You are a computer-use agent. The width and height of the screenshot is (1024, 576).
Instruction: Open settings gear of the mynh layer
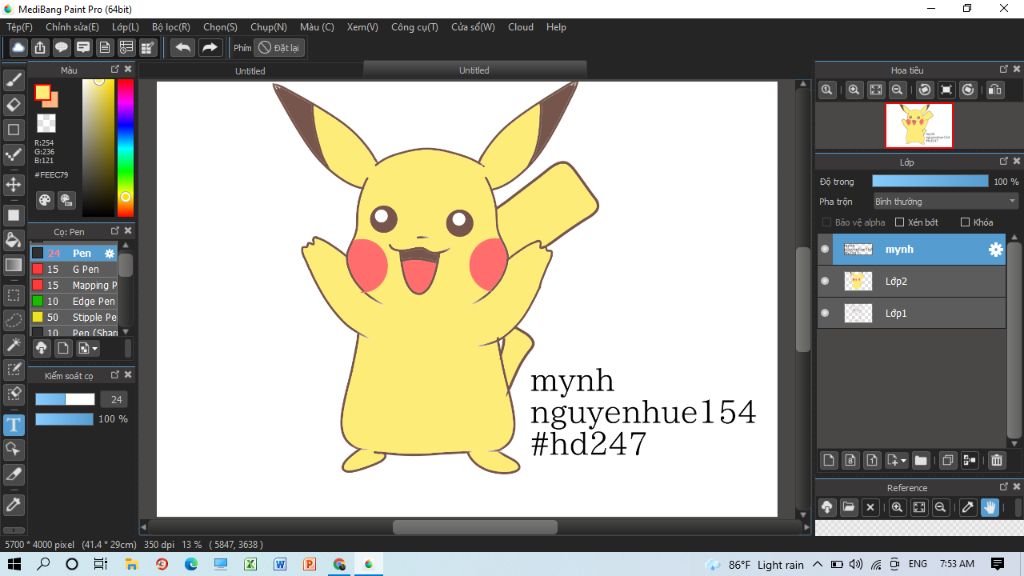pos(995,249)
